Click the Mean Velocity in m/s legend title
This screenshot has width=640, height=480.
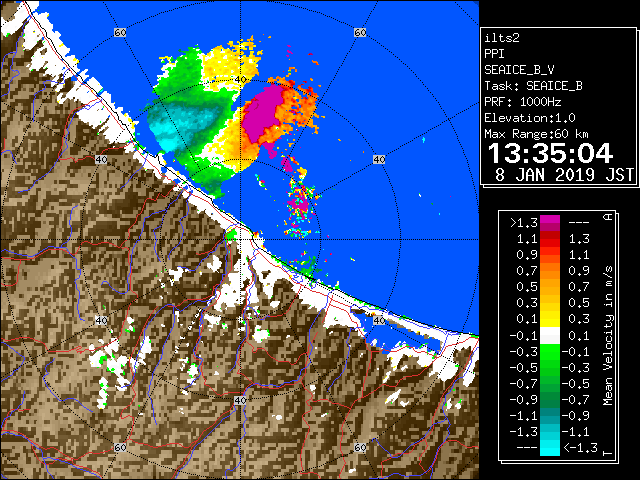(608, 335)
